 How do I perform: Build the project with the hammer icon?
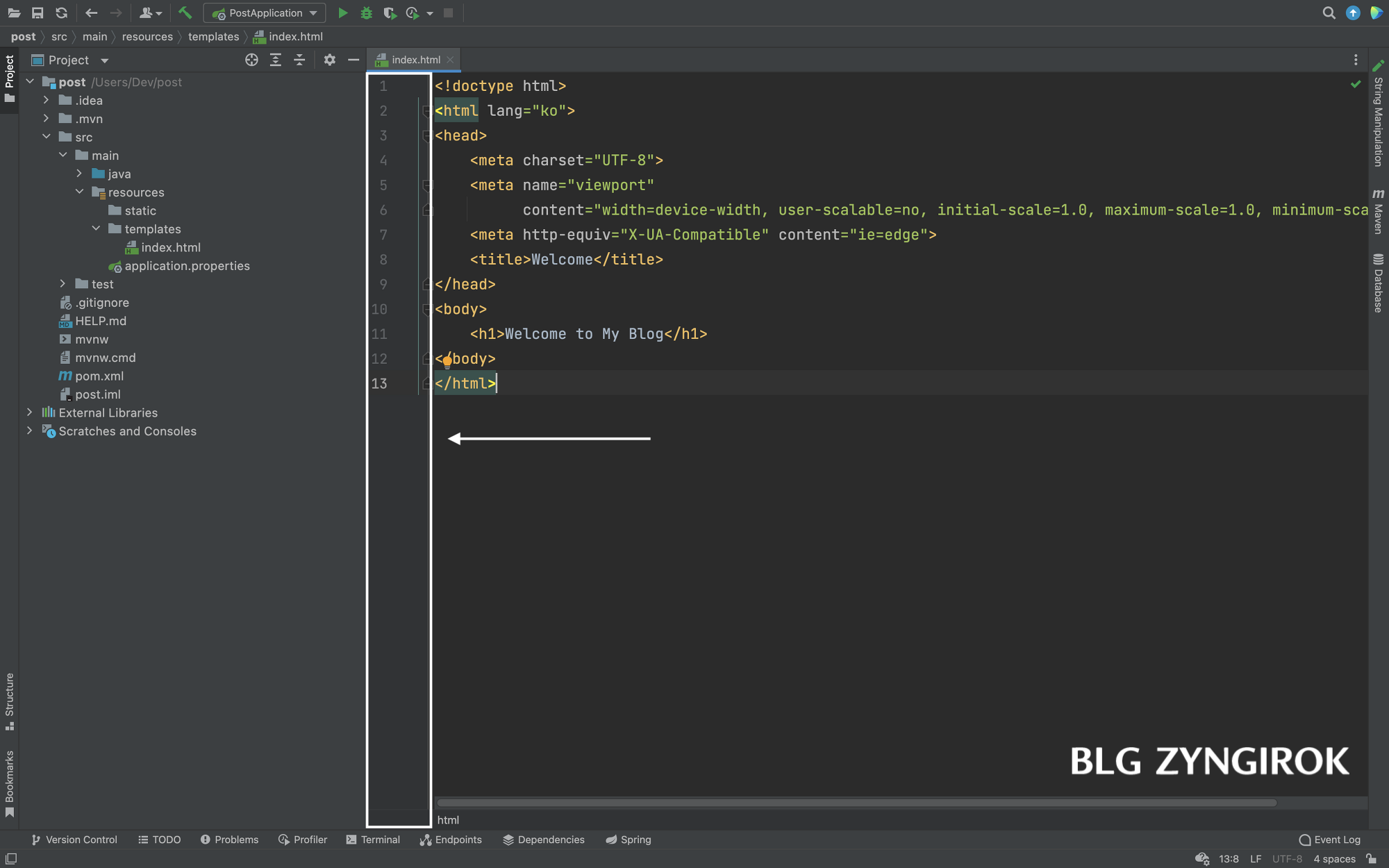coord(185,13)
